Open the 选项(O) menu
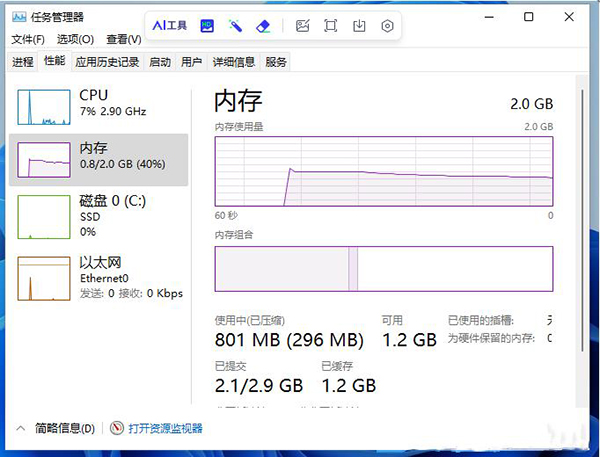Screen dimensions: 600x457 click(x=75, y=40)
